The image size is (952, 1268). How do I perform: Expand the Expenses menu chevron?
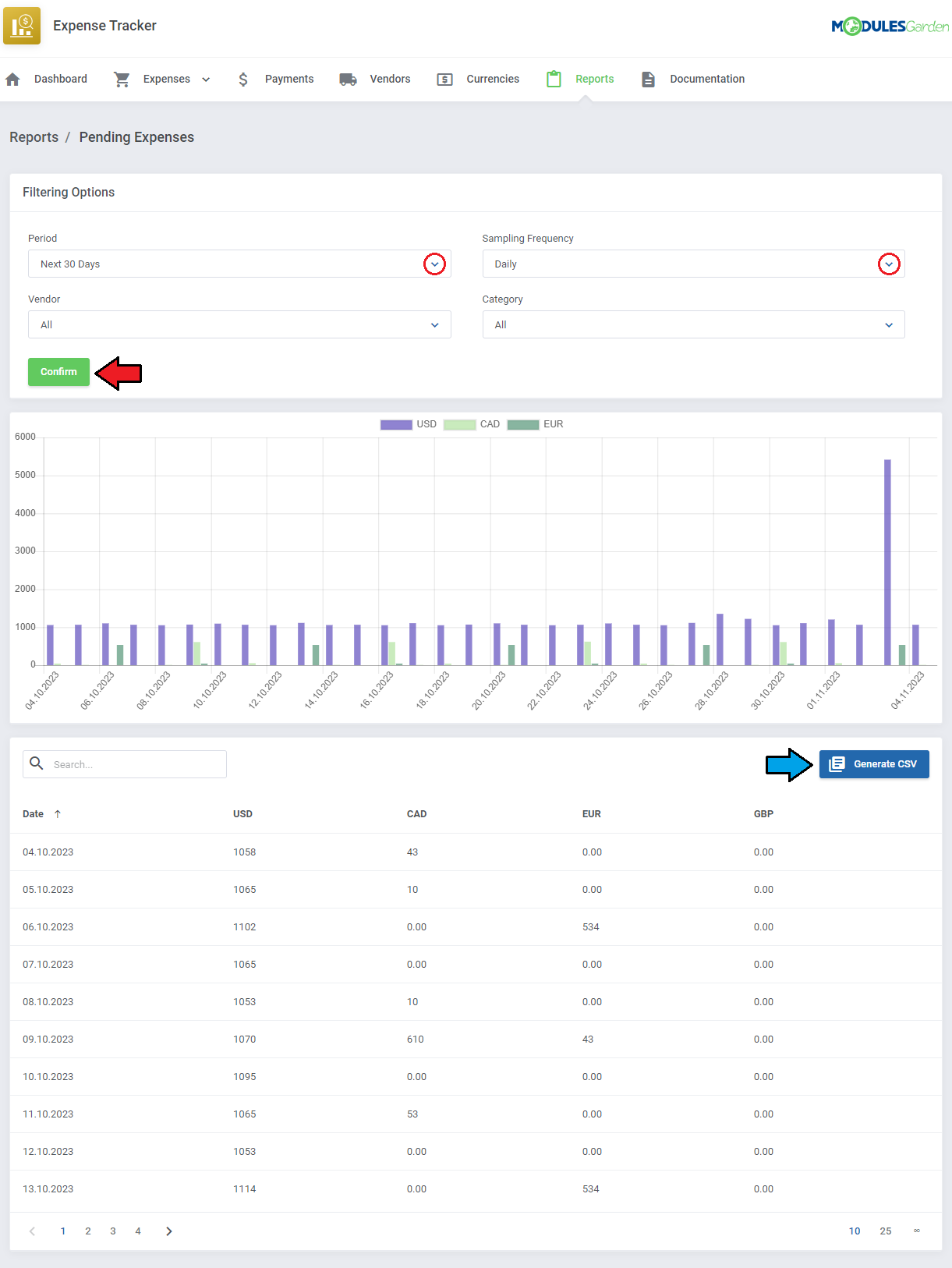pyautogui.click(x=206, y=80)
